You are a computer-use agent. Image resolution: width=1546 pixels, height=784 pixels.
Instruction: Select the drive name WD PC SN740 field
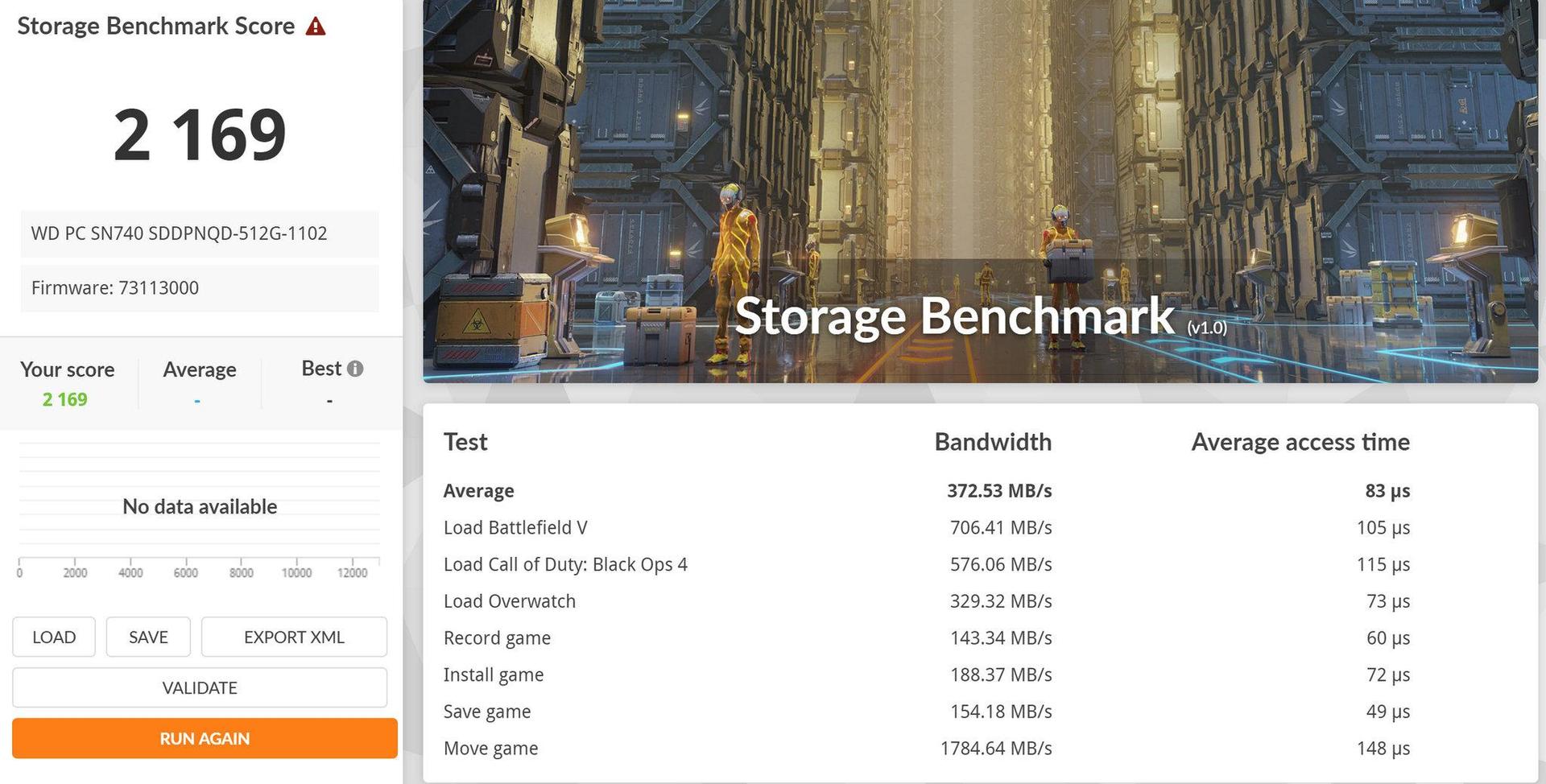pos(200,233)
